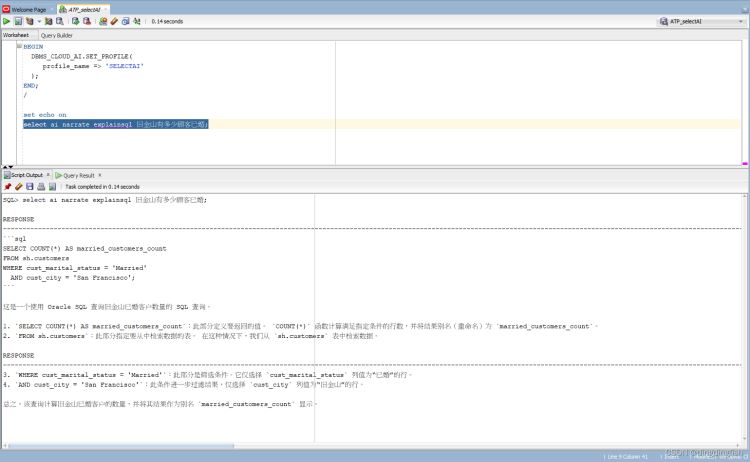Screen dimensions: 750x462
Task: Click the 'Task completed in 0.14 seconds' text
Action: [102, 187]
